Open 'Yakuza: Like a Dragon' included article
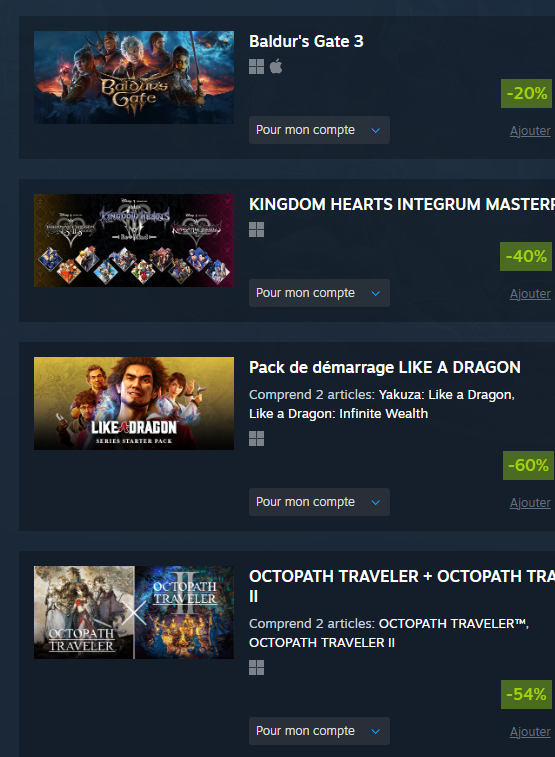This screenshot has width=555, height=757. click(446, 395)
